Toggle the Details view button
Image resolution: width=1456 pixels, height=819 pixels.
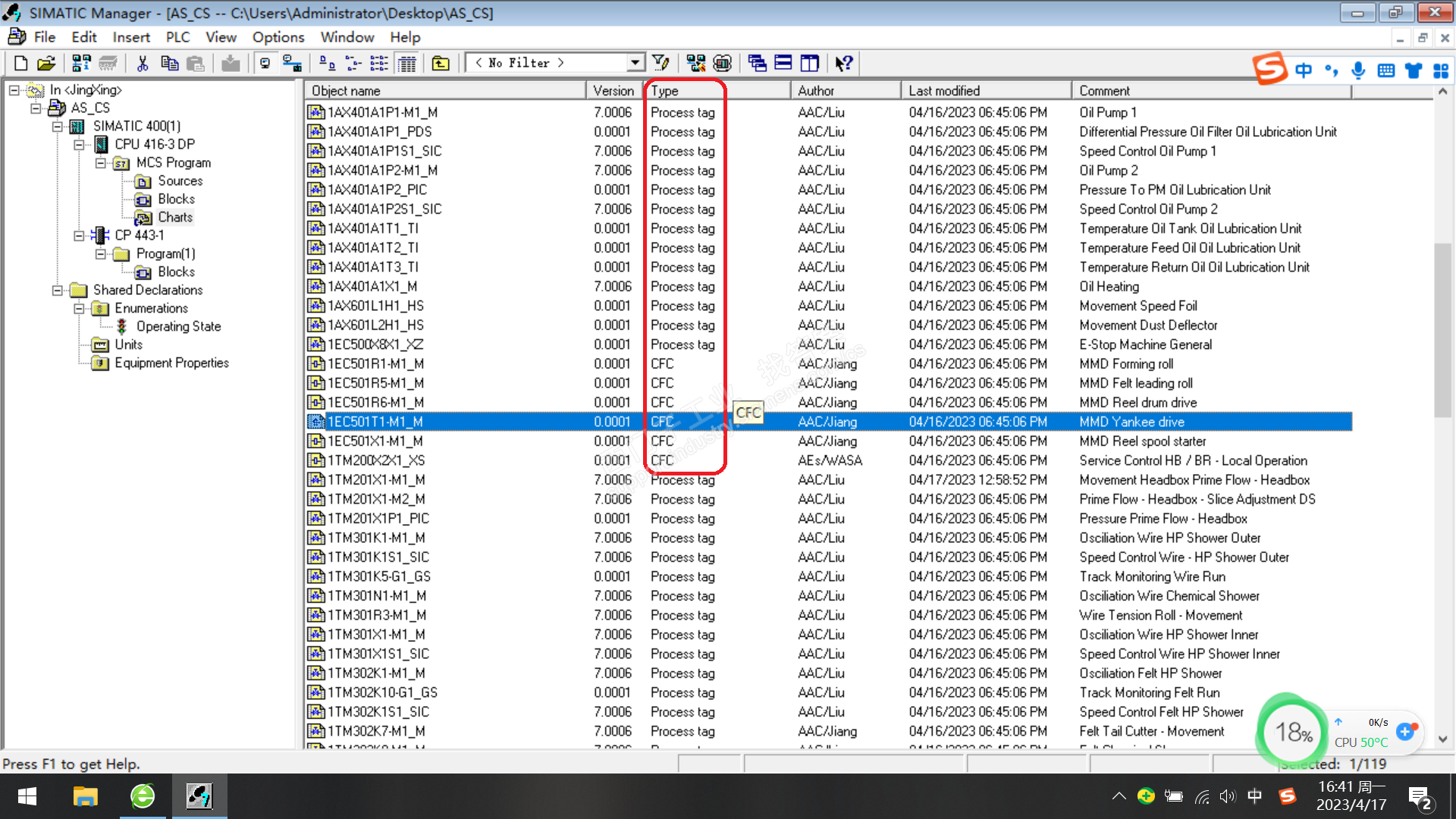tap(407, 63)
